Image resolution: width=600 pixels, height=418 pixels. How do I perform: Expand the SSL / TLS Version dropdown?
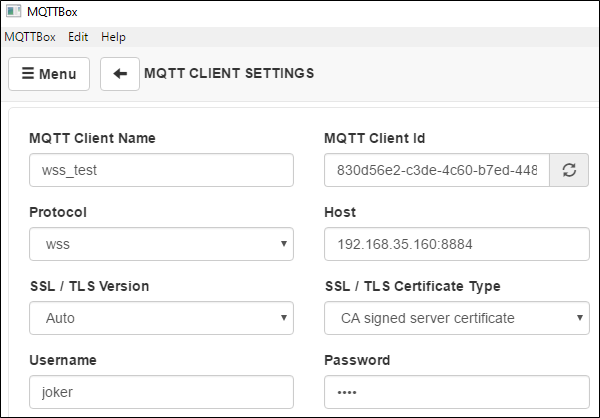(x=161, y=318)
